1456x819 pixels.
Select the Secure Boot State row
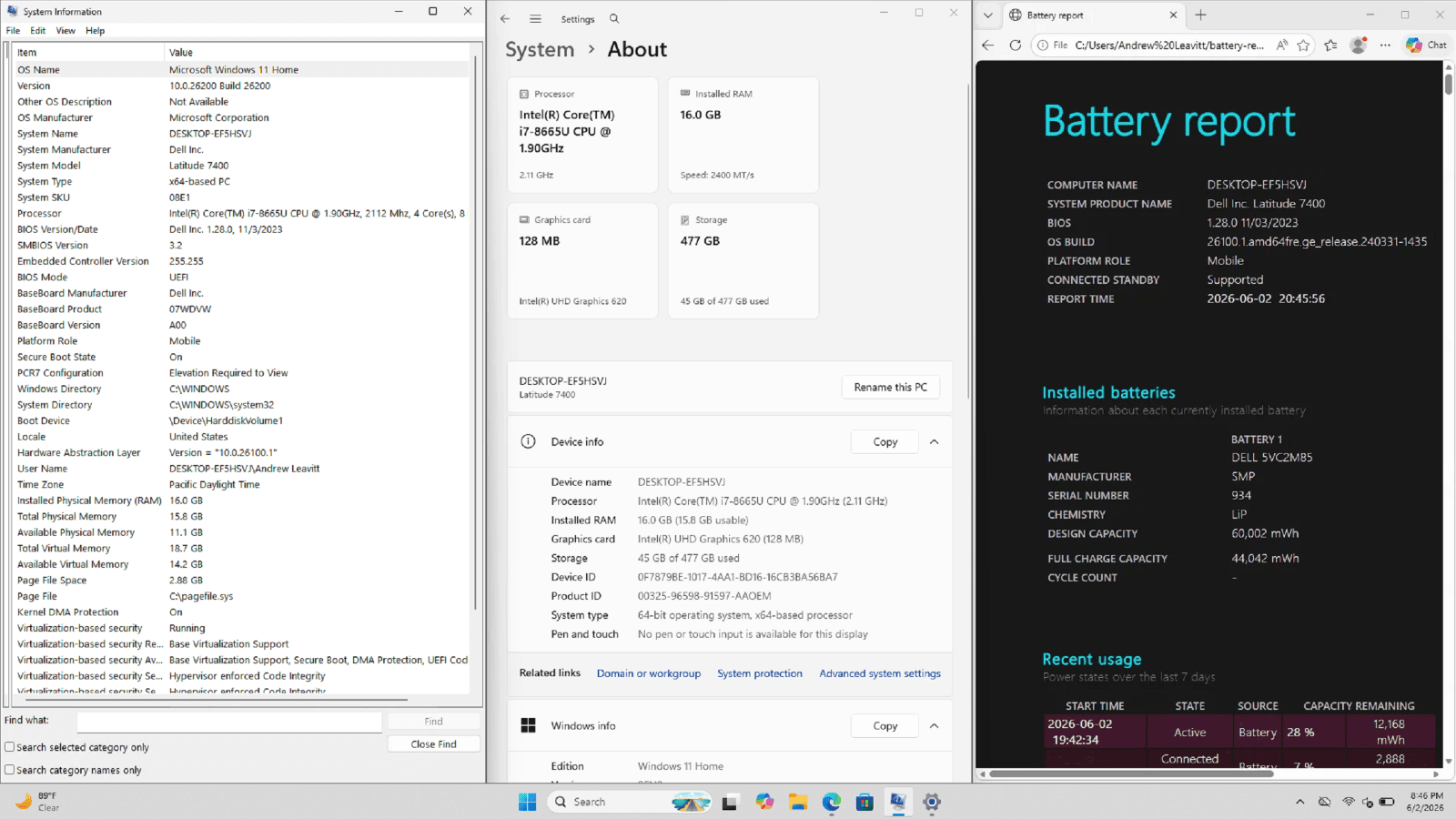[242, 357]
